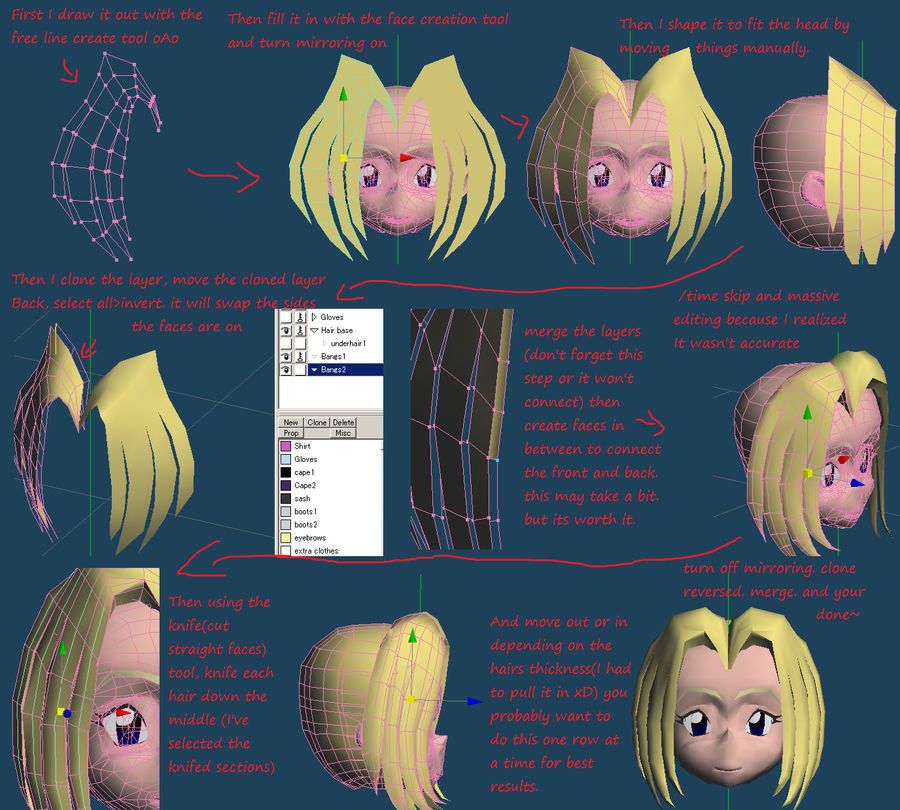
Task: Click the edit-lock figure icon beside Hair base
Action: 300,330
